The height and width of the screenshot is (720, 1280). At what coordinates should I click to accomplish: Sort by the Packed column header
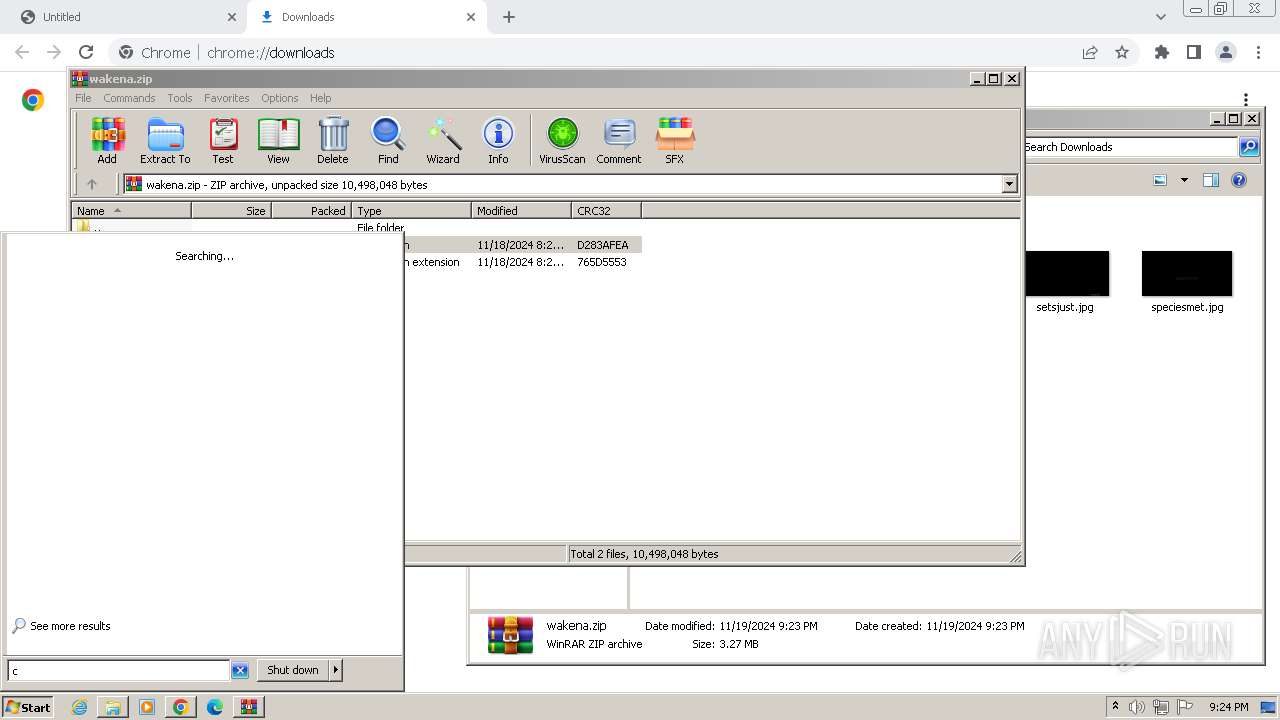(312, 211)
